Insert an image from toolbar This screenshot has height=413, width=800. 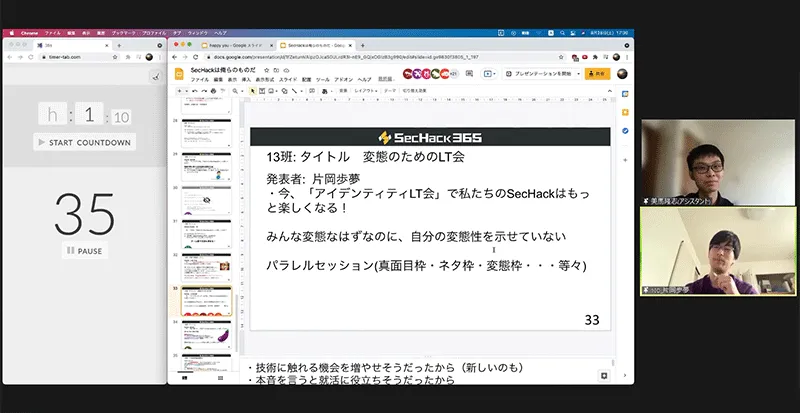click(272, 91)
